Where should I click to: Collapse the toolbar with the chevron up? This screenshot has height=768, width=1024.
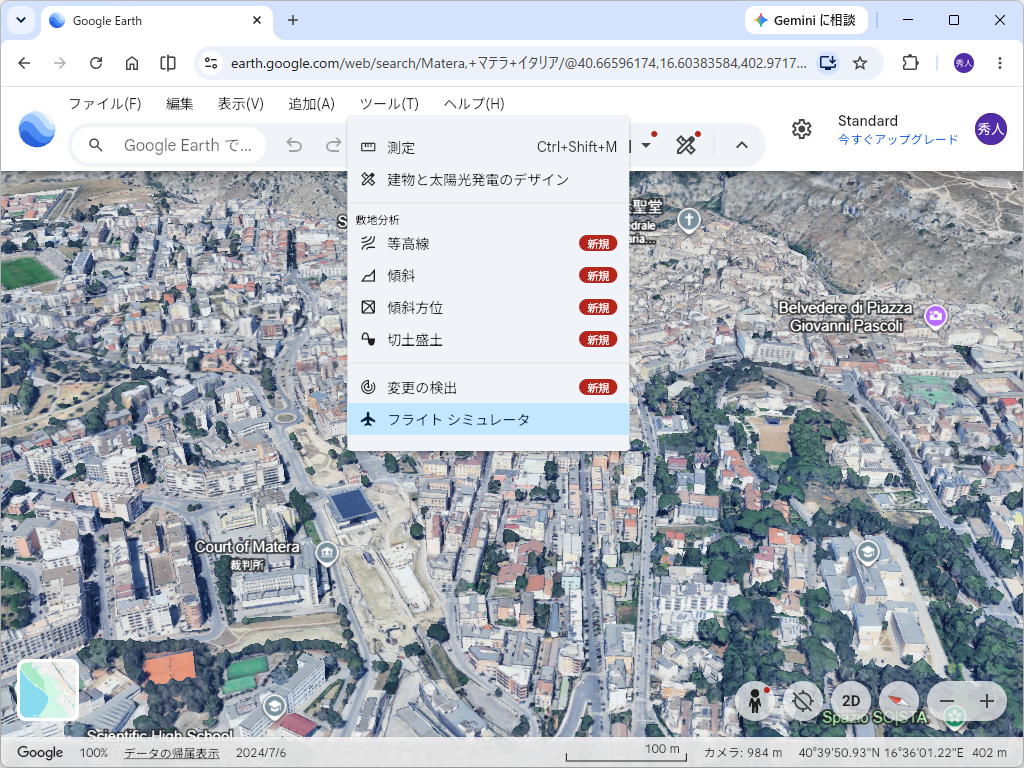742,145
